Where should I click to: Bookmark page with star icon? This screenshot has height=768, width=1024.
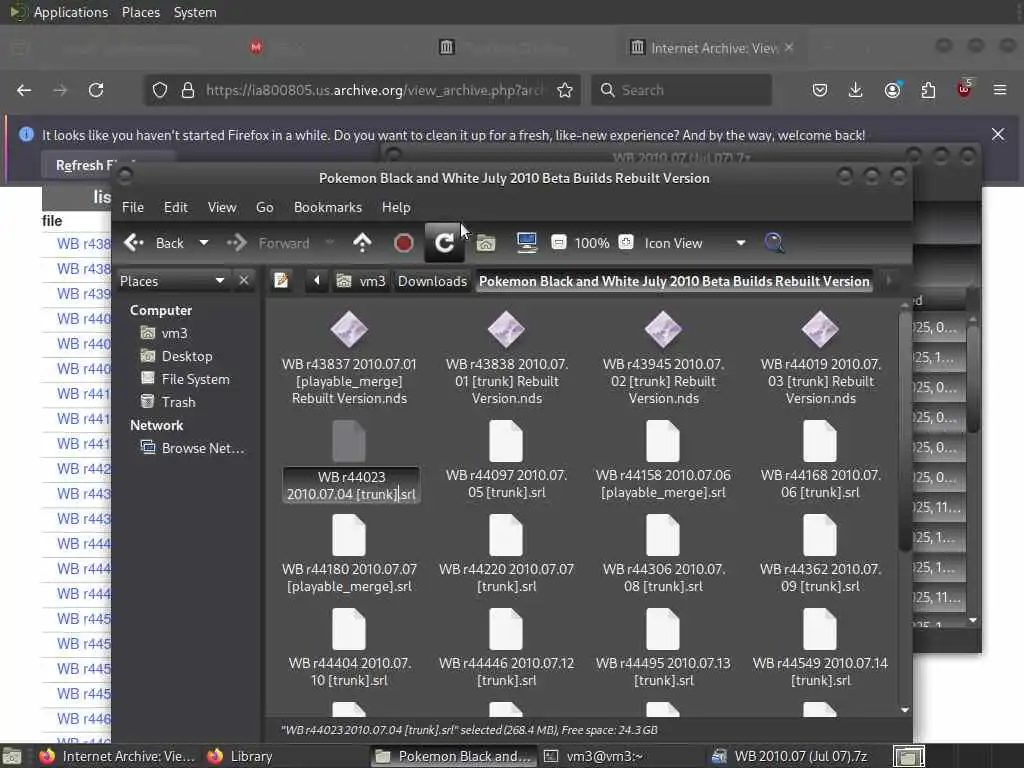(x=565, y=90)
